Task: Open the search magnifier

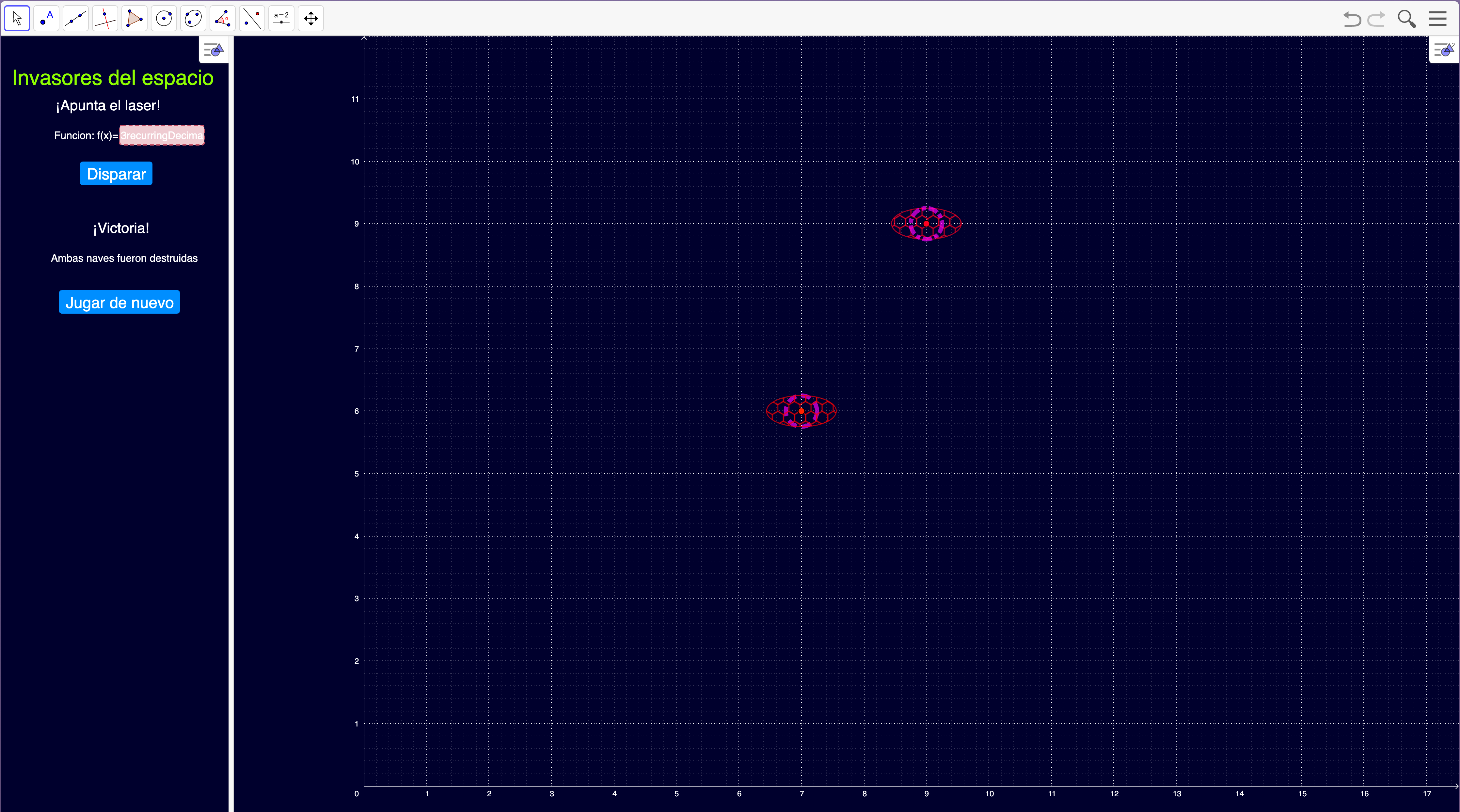Action: pos(1406,19)
